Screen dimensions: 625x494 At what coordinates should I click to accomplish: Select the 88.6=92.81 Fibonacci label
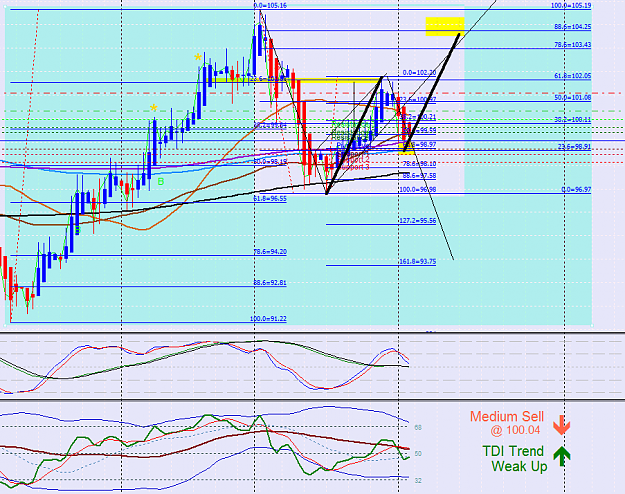(270, 283)
